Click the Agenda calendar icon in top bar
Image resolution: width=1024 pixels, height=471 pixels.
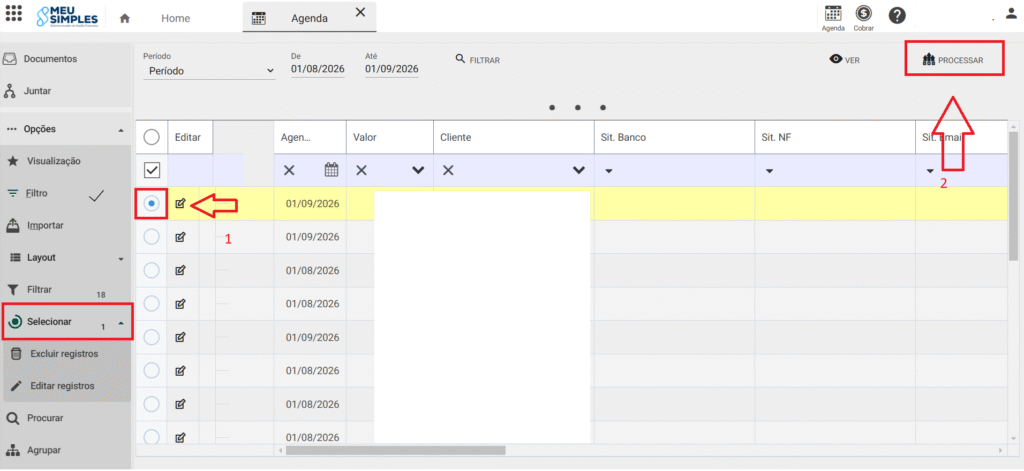click(832, 14)
